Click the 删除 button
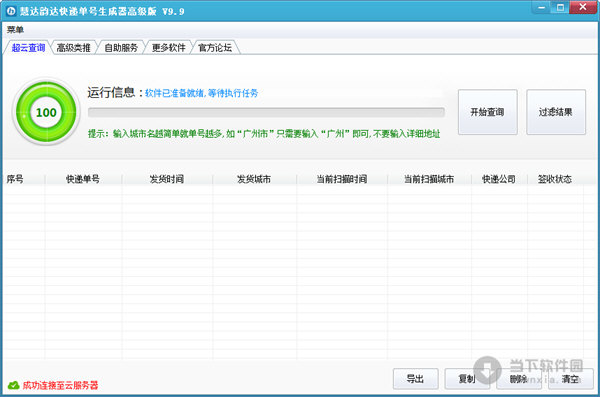Viewport: 600px width, 397px height. pyautogui.click(x=518, y=379)
